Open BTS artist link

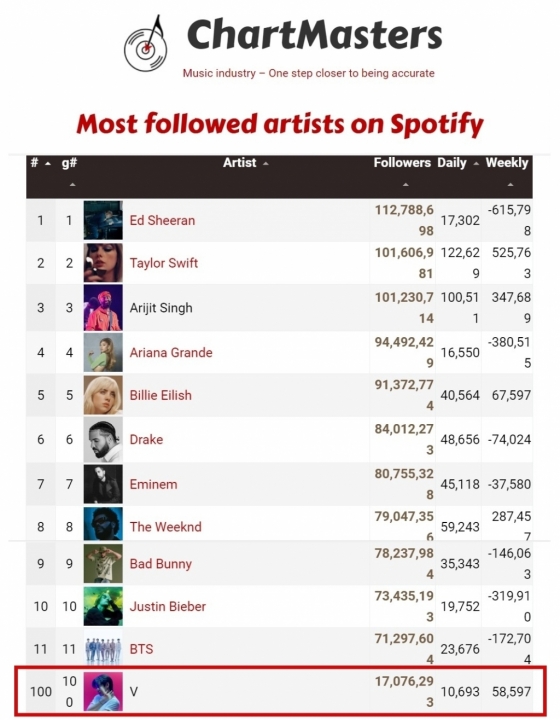click(x=141, y=649)
